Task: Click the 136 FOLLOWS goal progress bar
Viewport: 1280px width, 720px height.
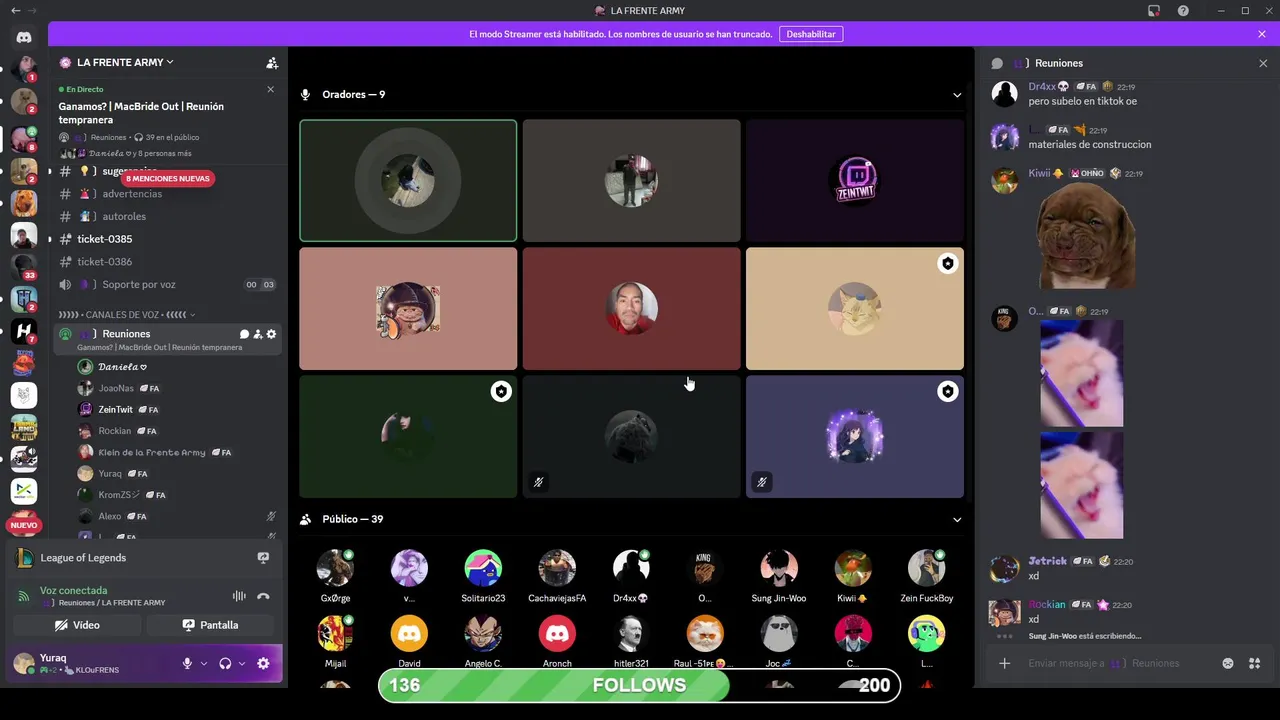Action: (640, 685)
